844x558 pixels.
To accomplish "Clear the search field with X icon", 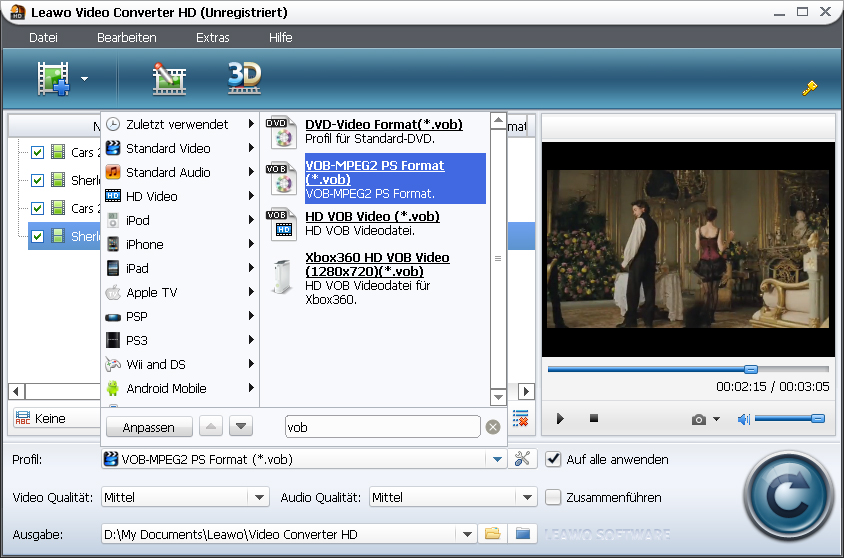I will tap(492, 427).
